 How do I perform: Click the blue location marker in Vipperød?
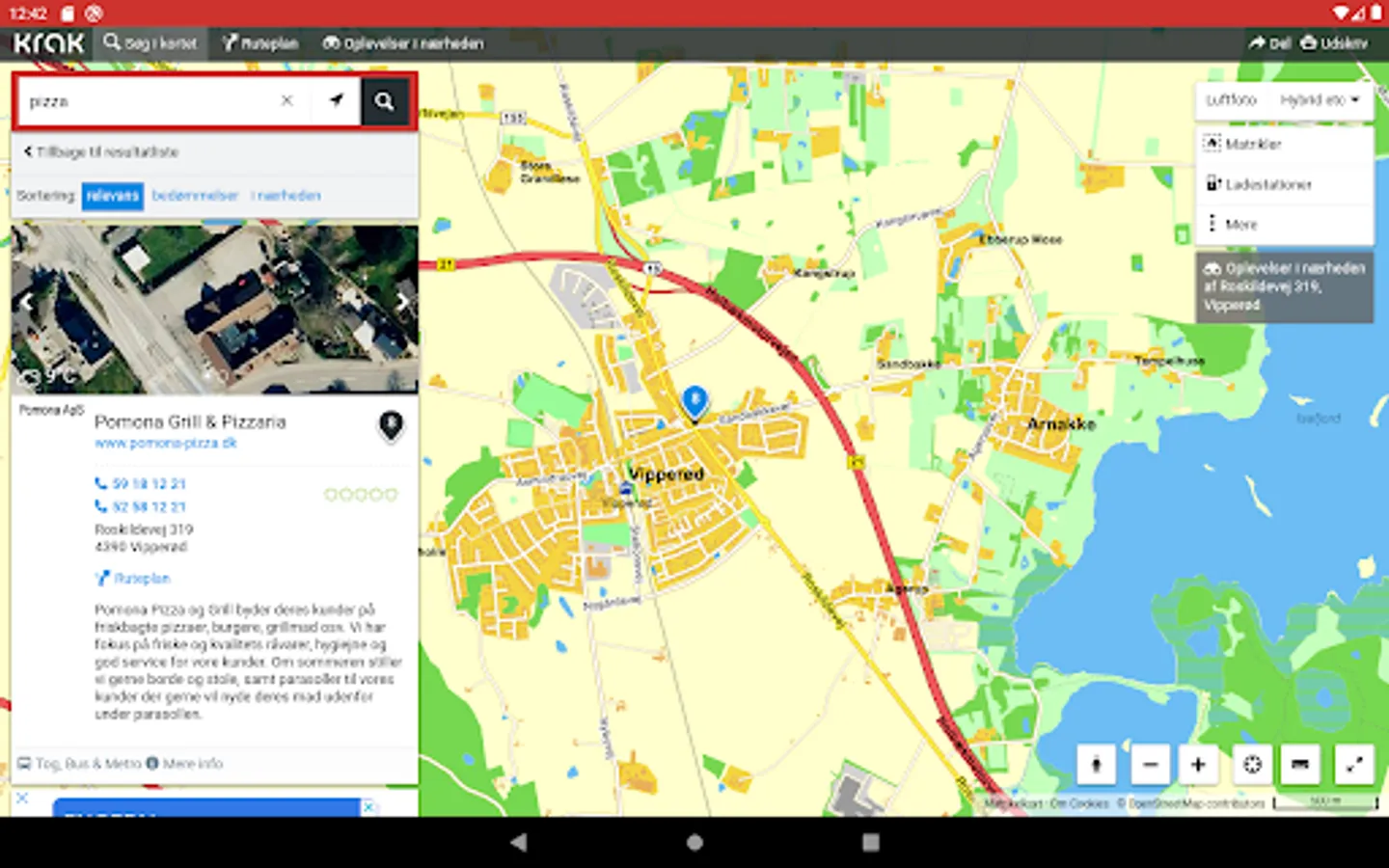coord(694,403)
